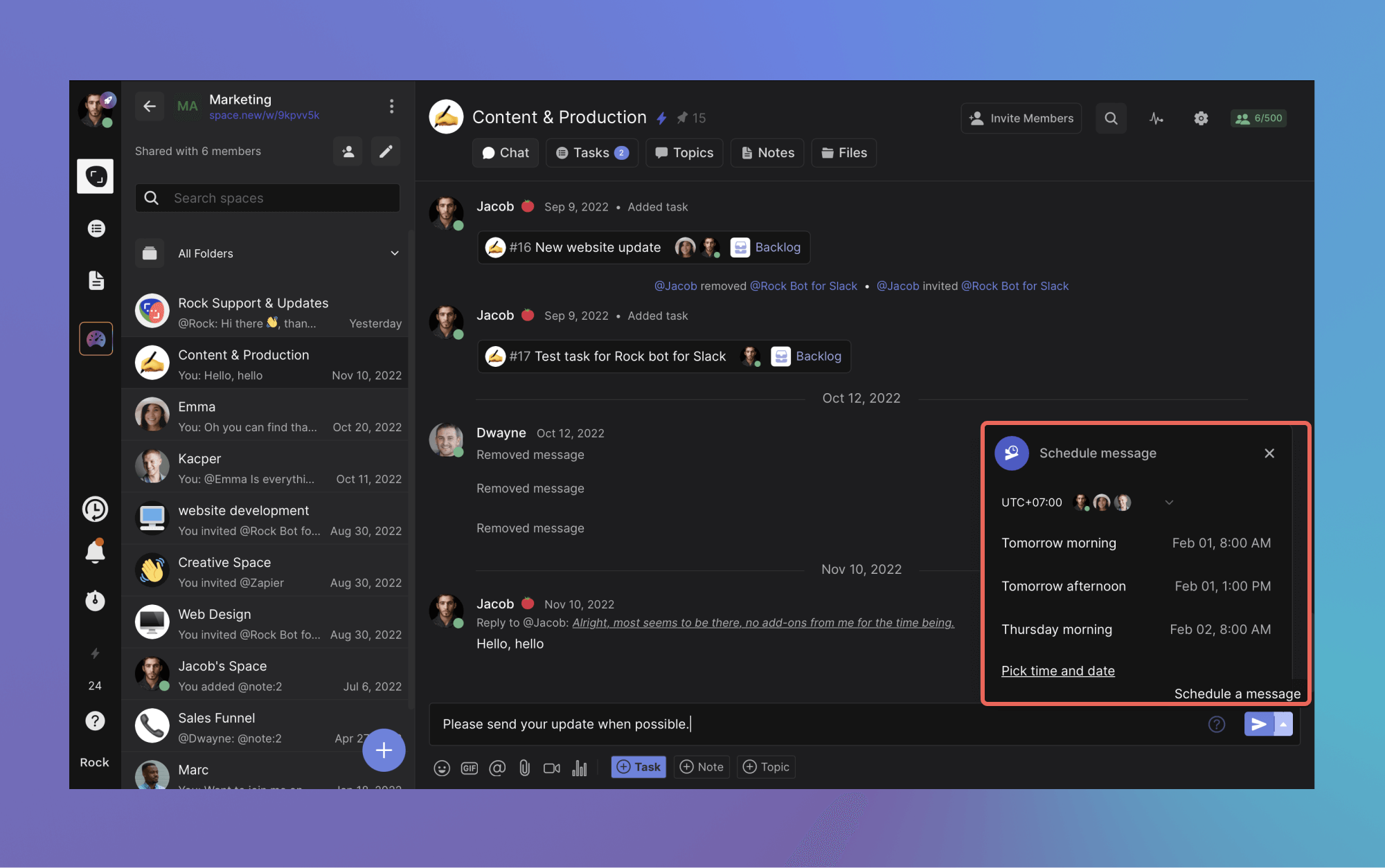Start a video meeting via camera icon
The image size is (1385, 868).
pyautogui.click(x=552, y=768)
